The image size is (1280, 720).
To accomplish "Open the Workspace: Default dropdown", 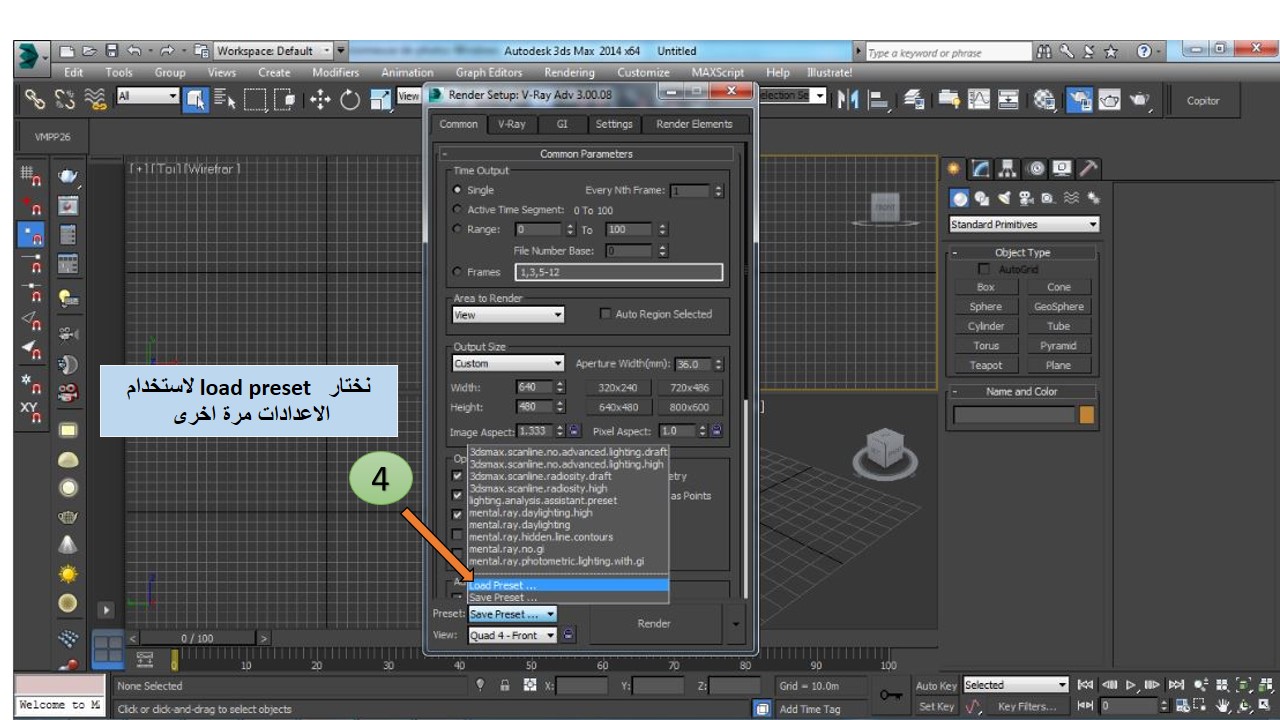I will pos(275,51).
